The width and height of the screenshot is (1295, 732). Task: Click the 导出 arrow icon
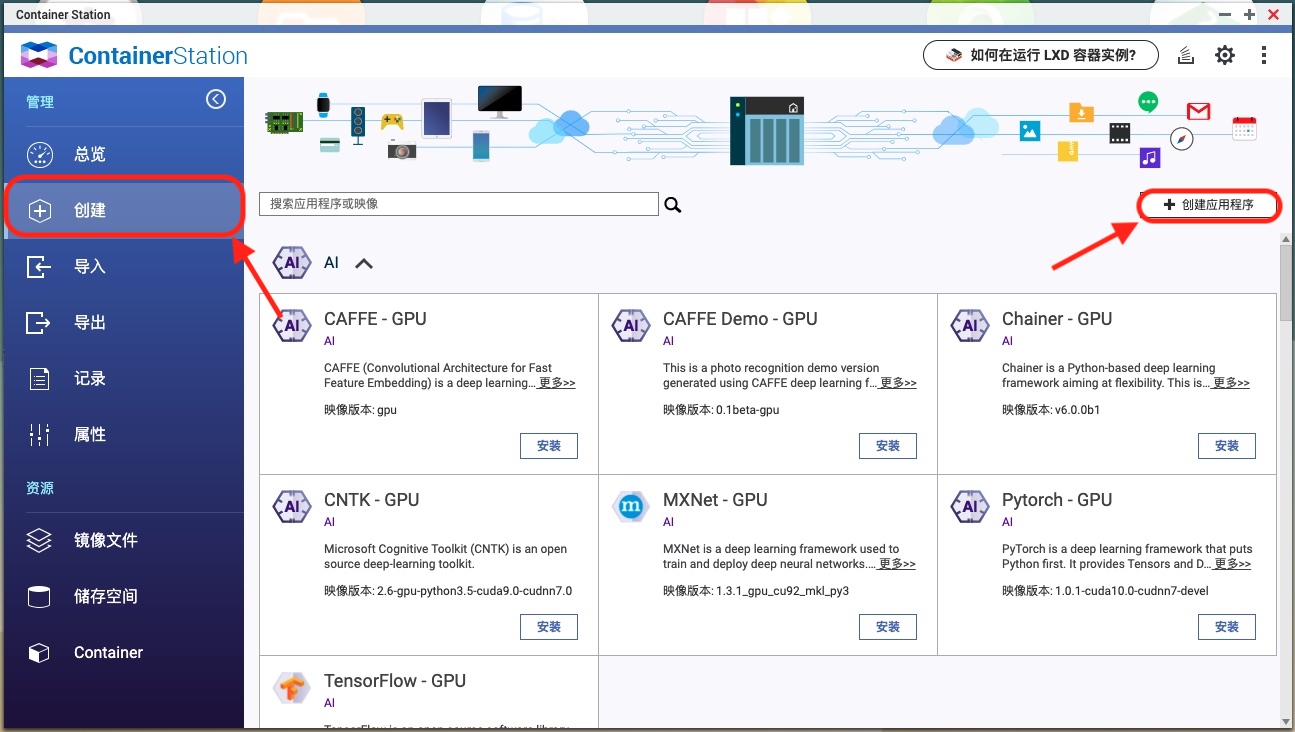click(38, 323)
